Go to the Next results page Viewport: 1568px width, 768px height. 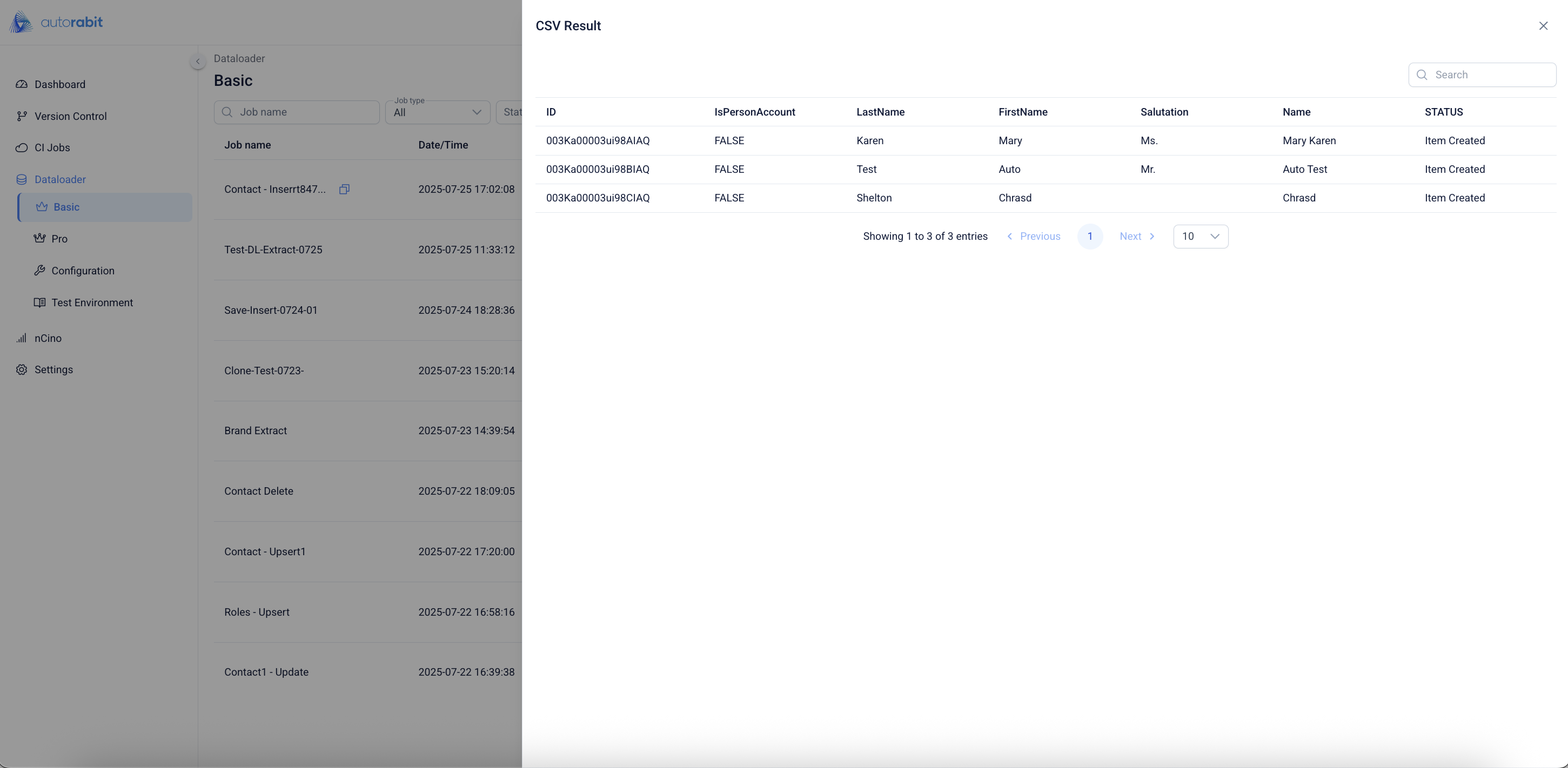click(1136, 236)
